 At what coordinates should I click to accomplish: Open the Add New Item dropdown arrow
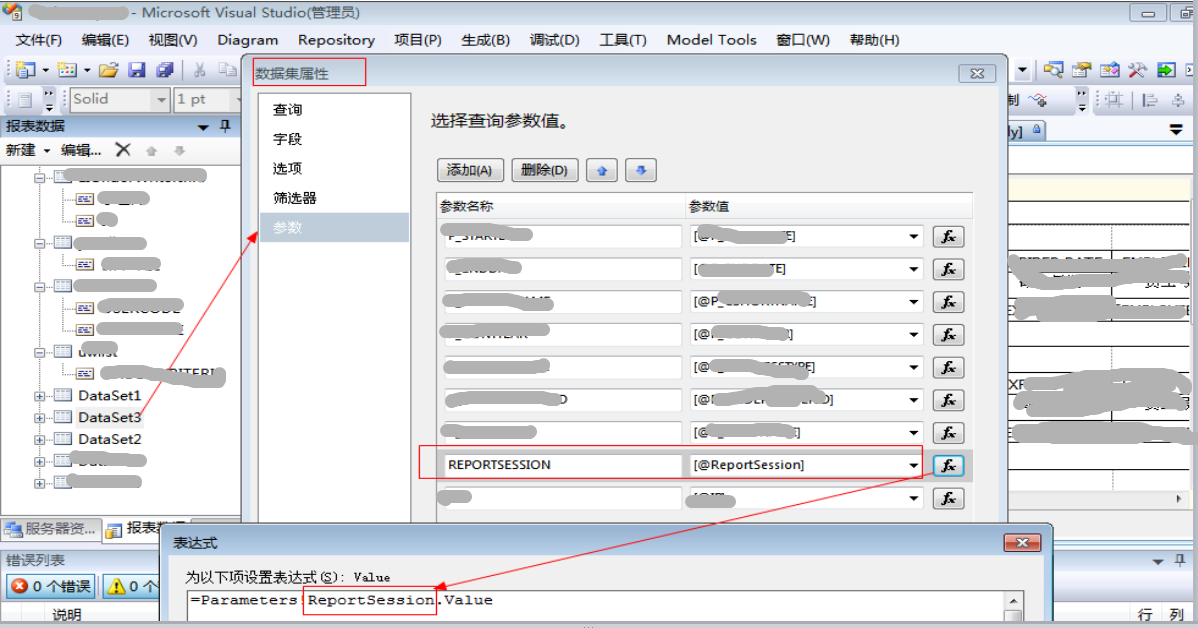(x=87, y=70)
